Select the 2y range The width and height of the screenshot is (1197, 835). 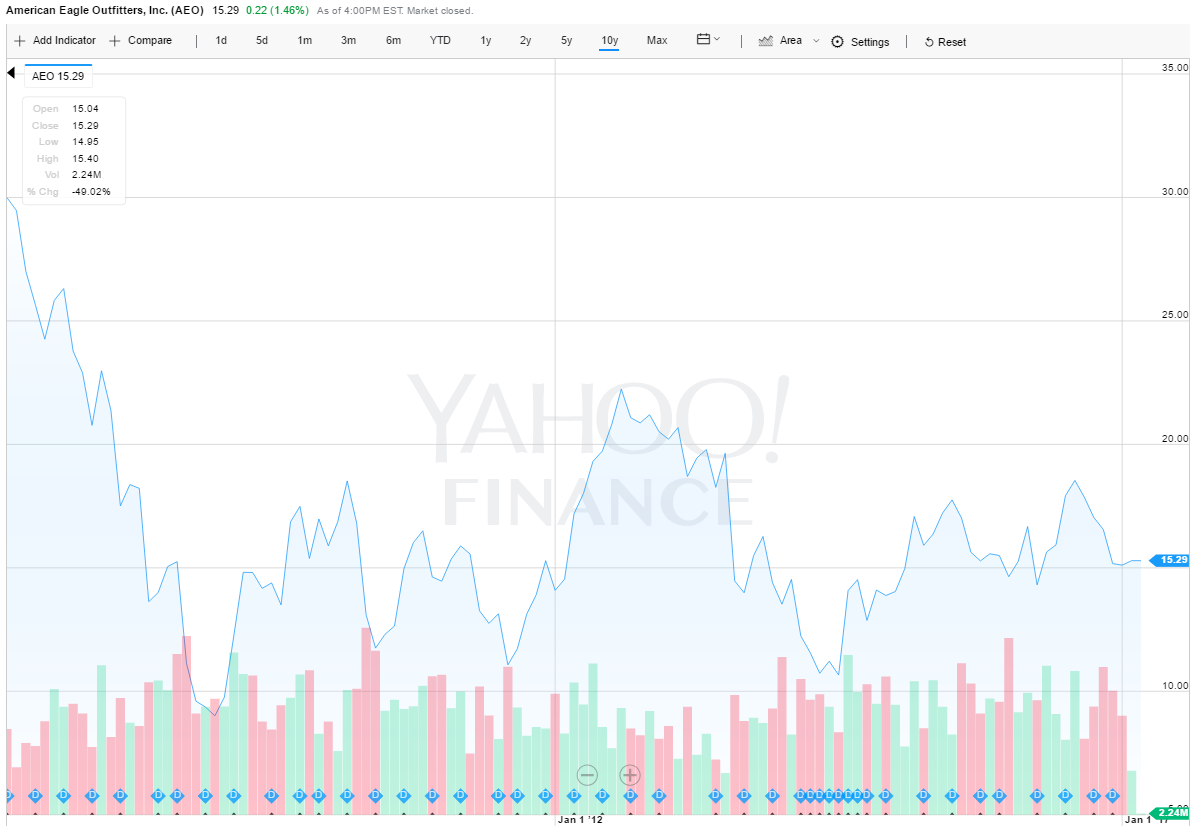[525, 40]
